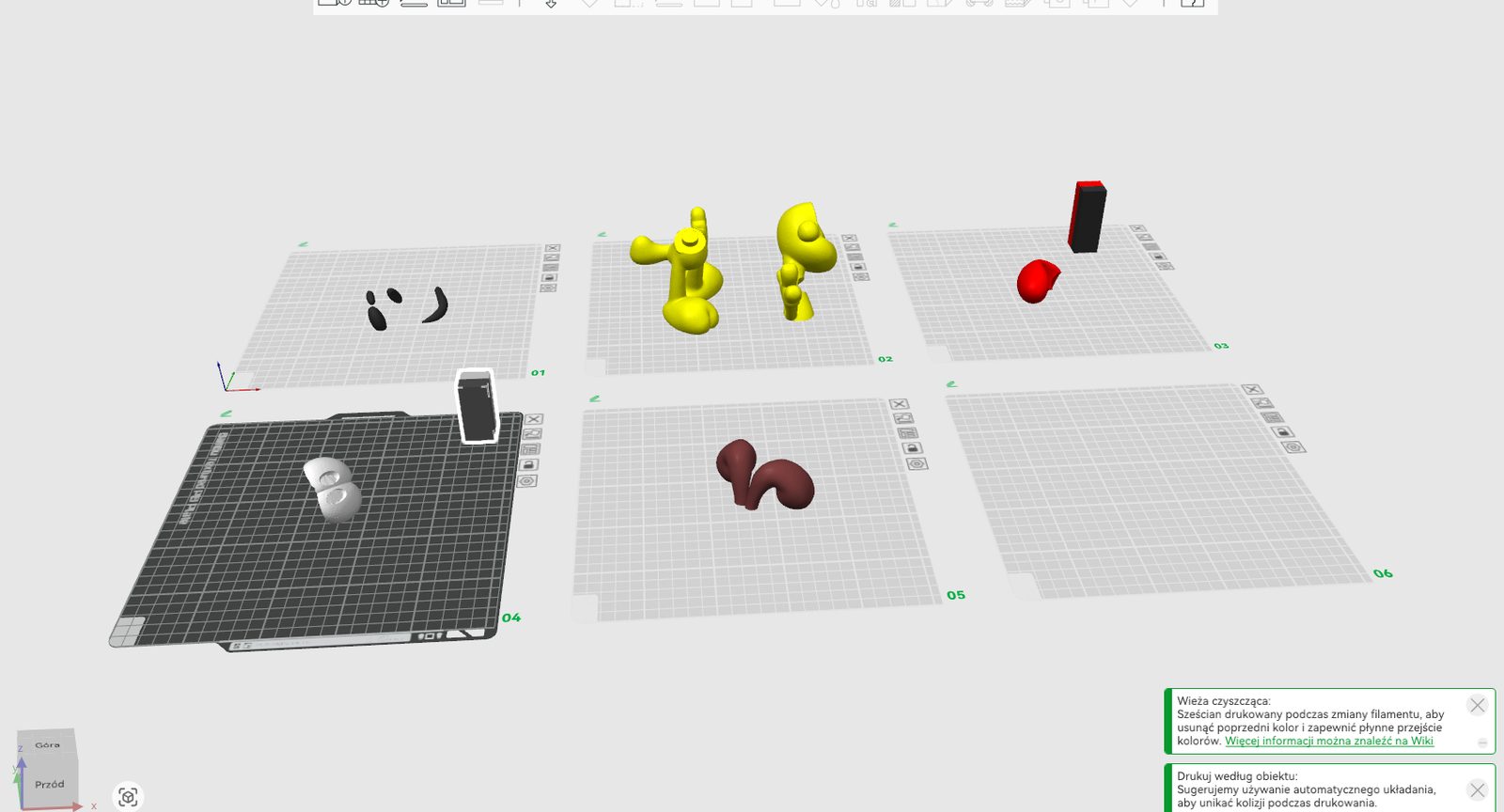Image resolution: width=1504 pixels, height=812 pixels.
Task: Close the Wieża czyszcząca notification
Action: click(1478, 705)
